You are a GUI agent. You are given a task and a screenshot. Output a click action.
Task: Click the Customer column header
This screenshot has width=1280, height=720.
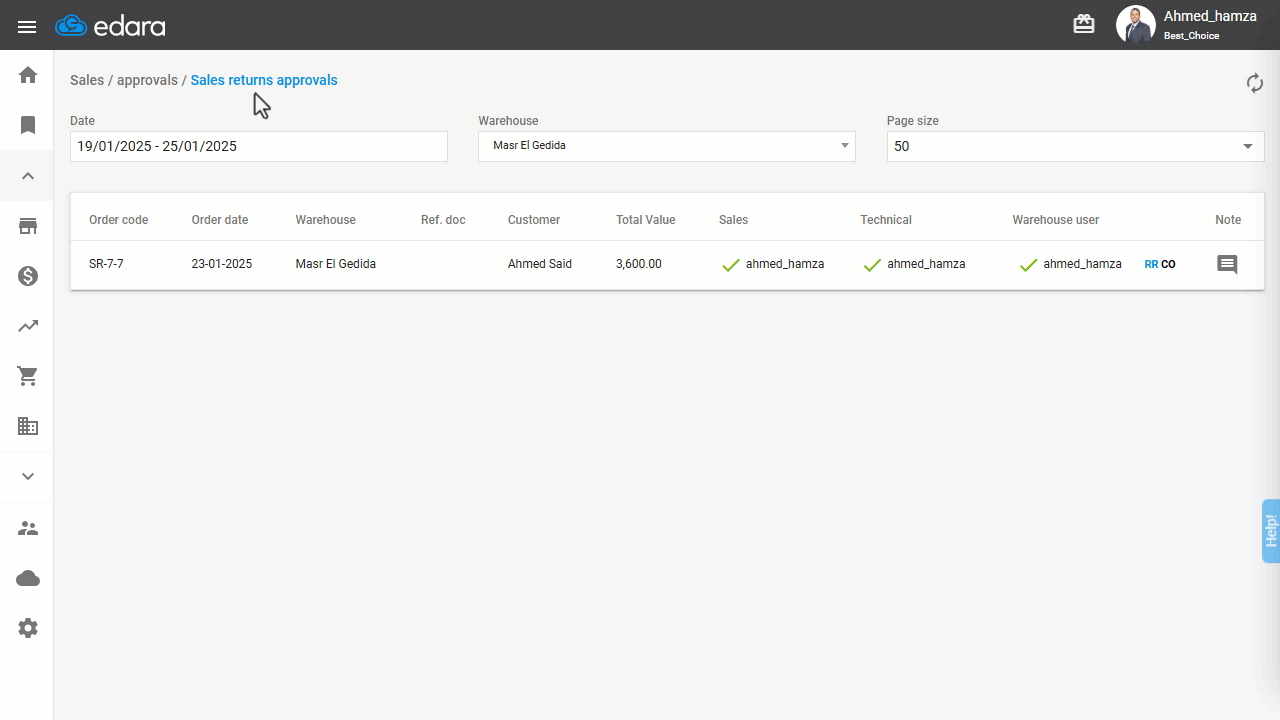(534, 220)
